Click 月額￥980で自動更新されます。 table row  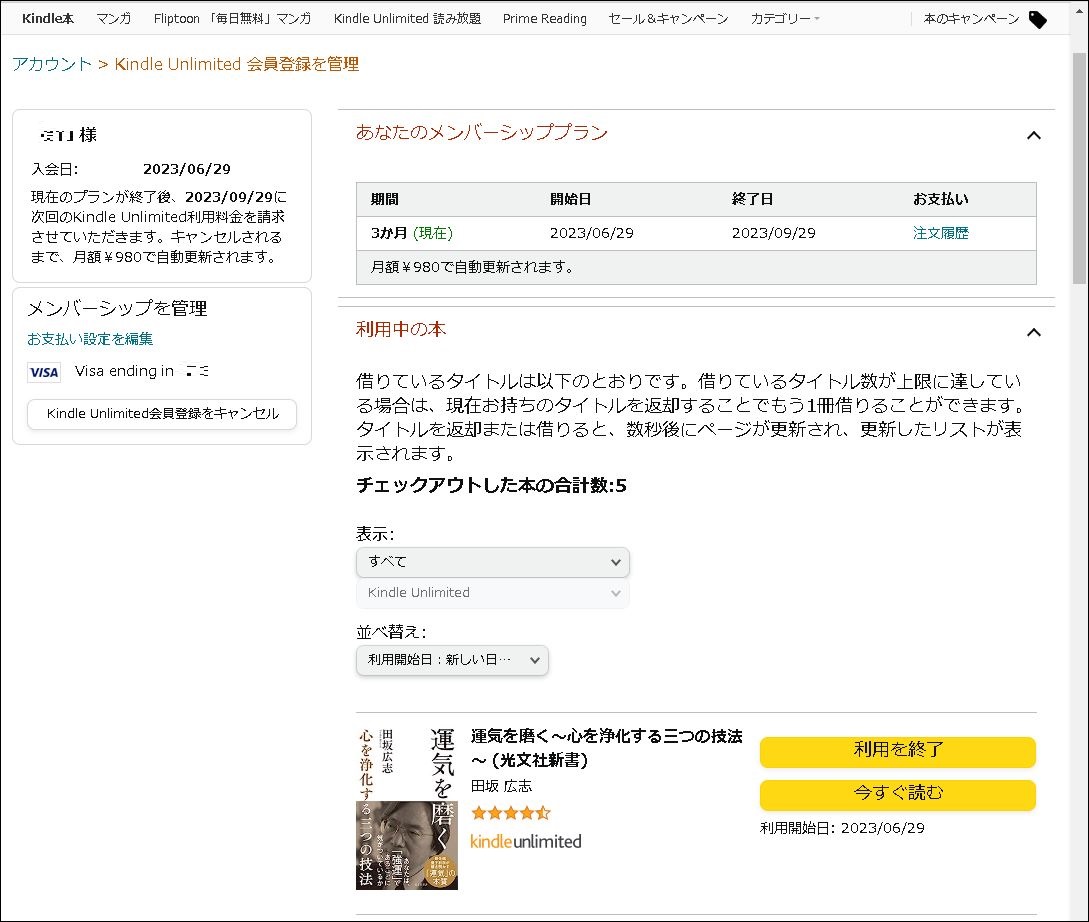[696, 267]
